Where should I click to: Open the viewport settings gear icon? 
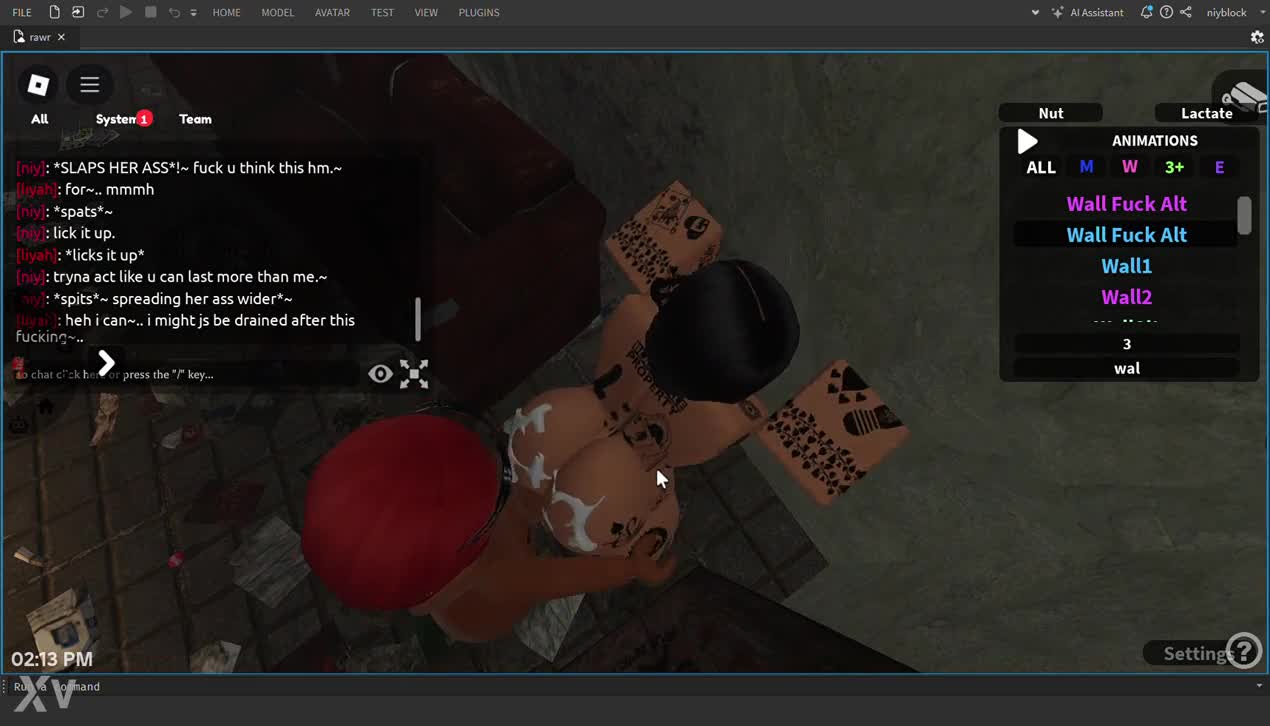(x=1257, y=37)
